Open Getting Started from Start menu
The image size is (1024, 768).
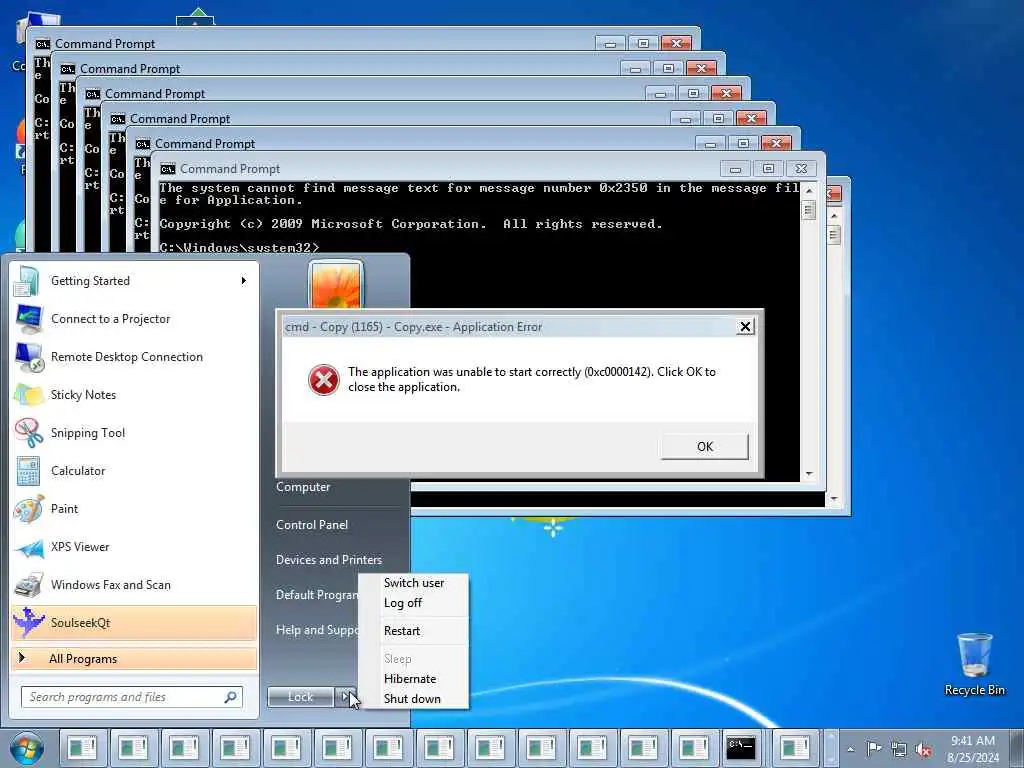tap(135, 281)
